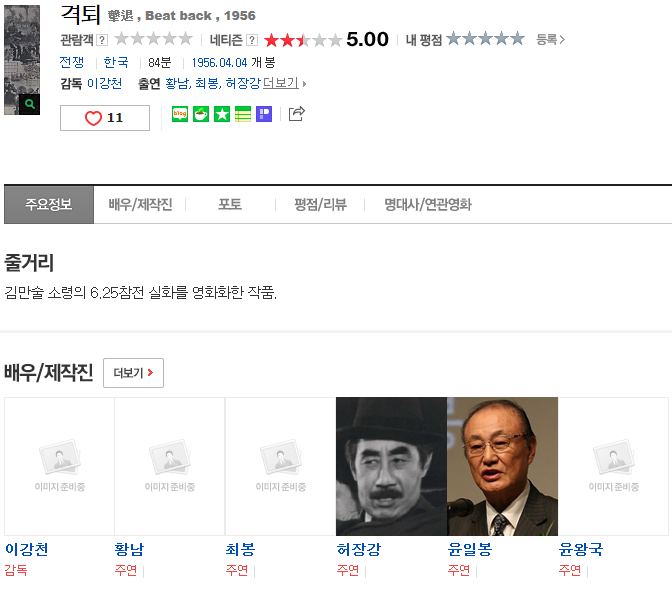
Task: Open the 등록 rating submit arrow
Action: click(x=550, y=39)
